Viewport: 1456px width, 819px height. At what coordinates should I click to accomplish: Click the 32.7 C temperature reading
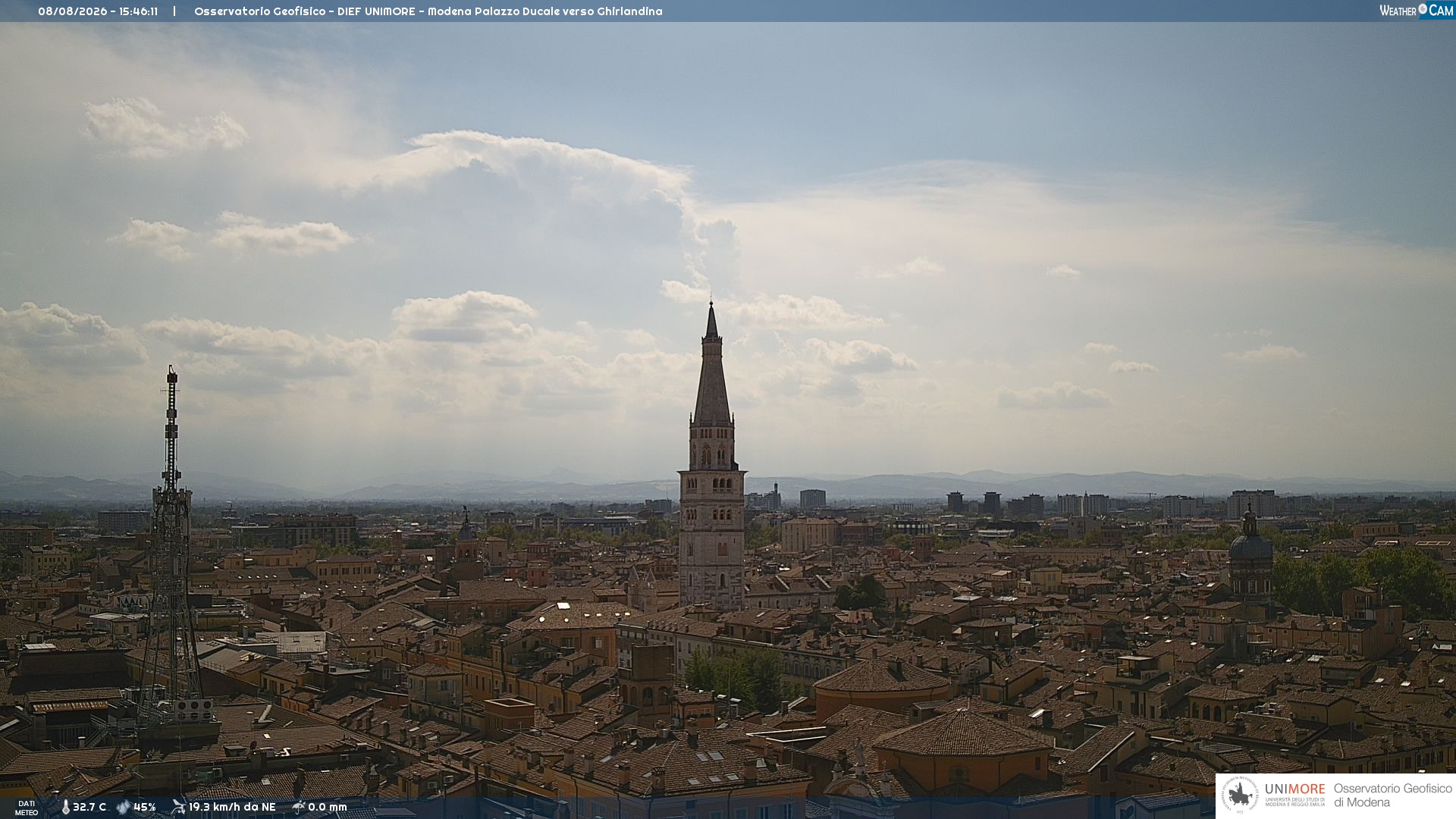coord(89,808)
